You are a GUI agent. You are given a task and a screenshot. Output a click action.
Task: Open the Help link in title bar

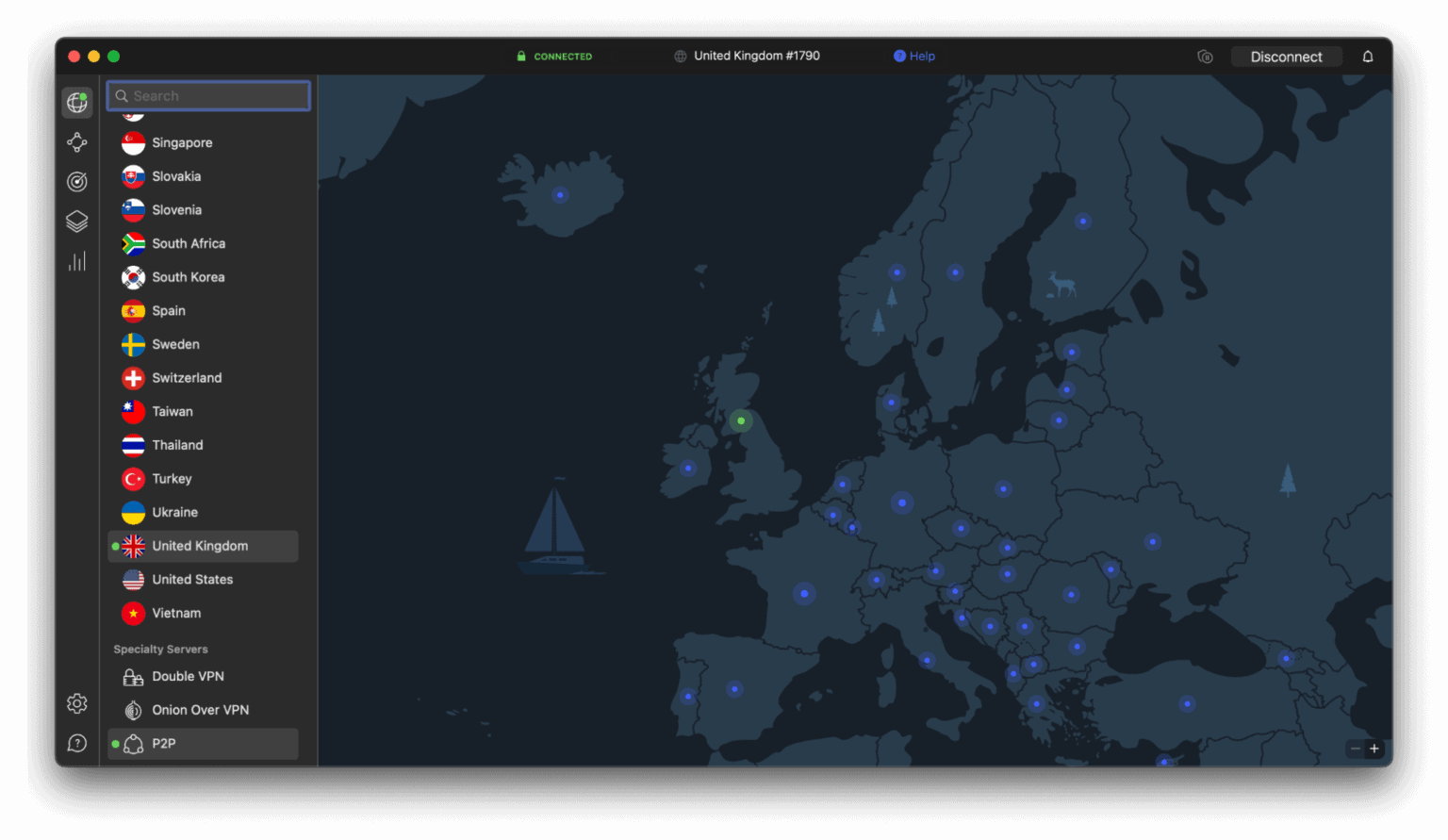(x=914, y=57)
